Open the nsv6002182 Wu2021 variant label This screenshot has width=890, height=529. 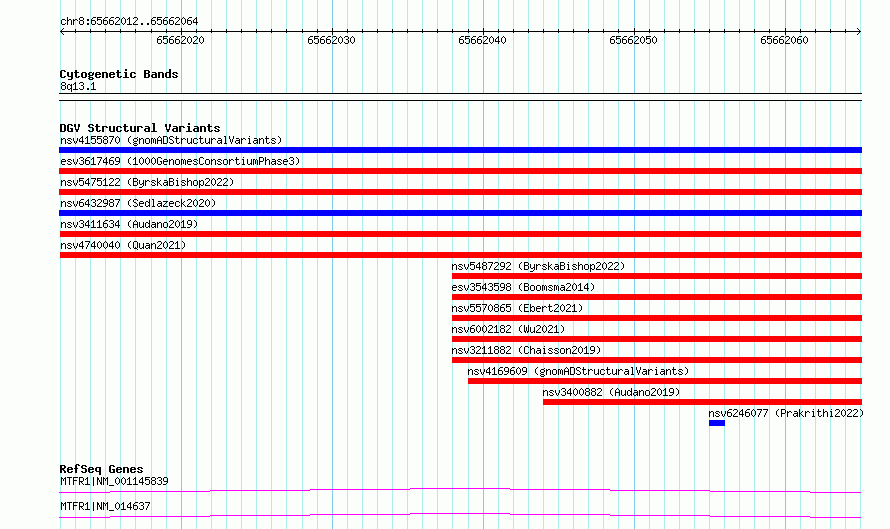point(508,329)
